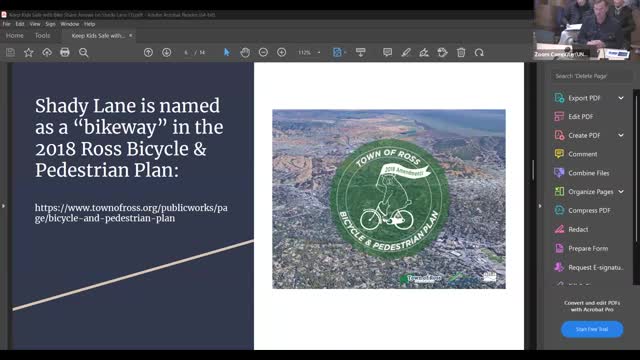Click the Start Free Trial button
This screenshot has height=360, width=640.
(x=592, y=329)
